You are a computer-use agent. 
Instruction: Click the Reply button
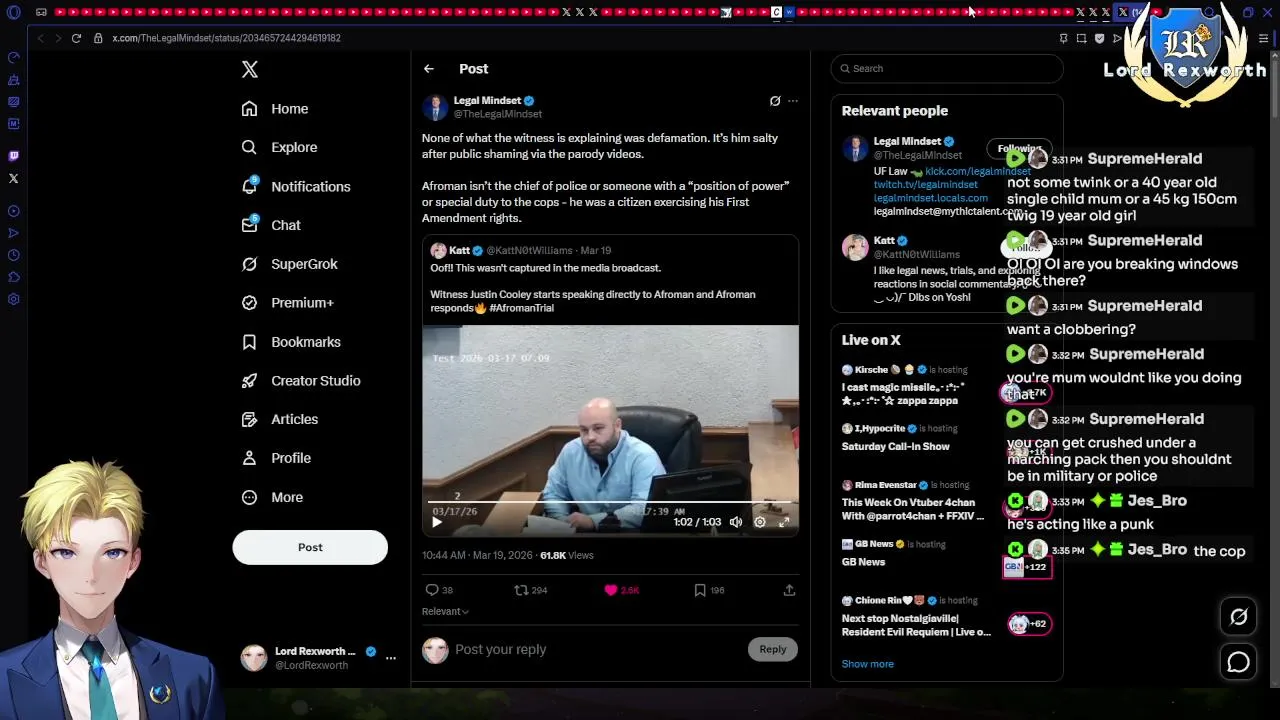pos(773,649)
